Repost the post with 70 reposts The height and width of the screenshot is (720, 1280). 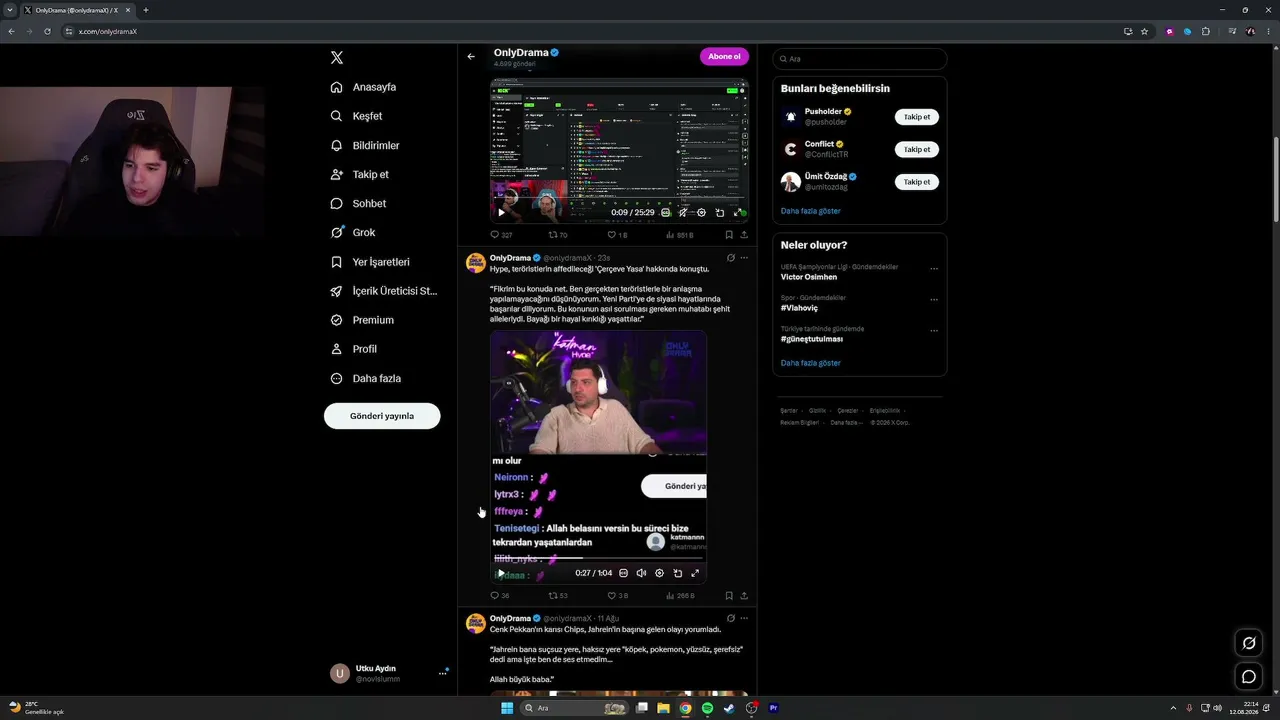pos(558,235)
